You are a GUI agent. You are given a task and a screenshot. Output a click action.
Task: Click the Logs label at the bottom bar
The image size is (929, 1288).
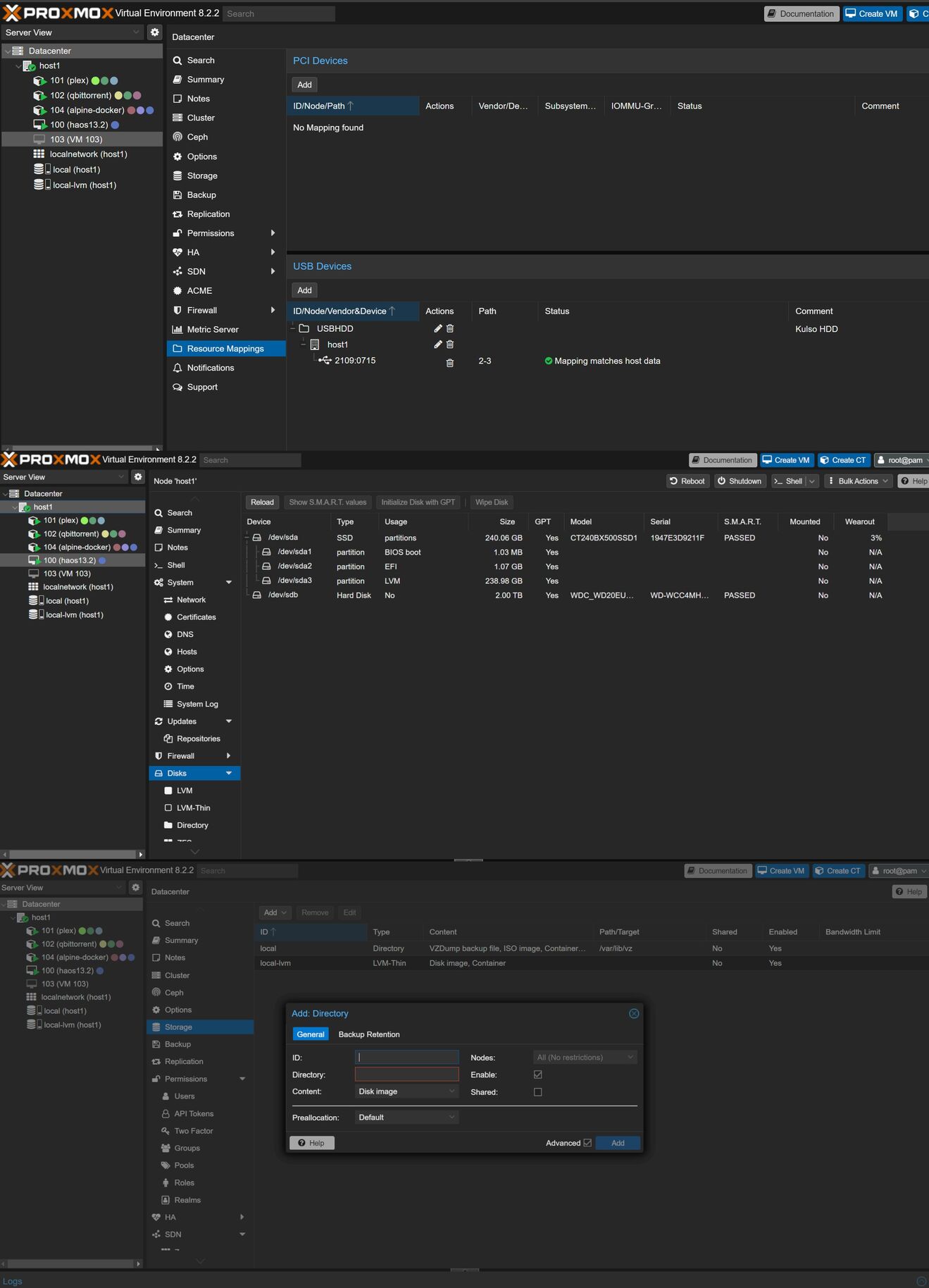coord(13,1281)
